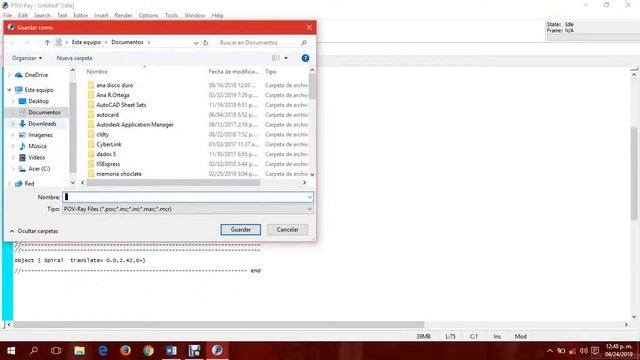Click the Cancelar button
Viewport: 640px width, 360px height.
click(x=287, y=229)
